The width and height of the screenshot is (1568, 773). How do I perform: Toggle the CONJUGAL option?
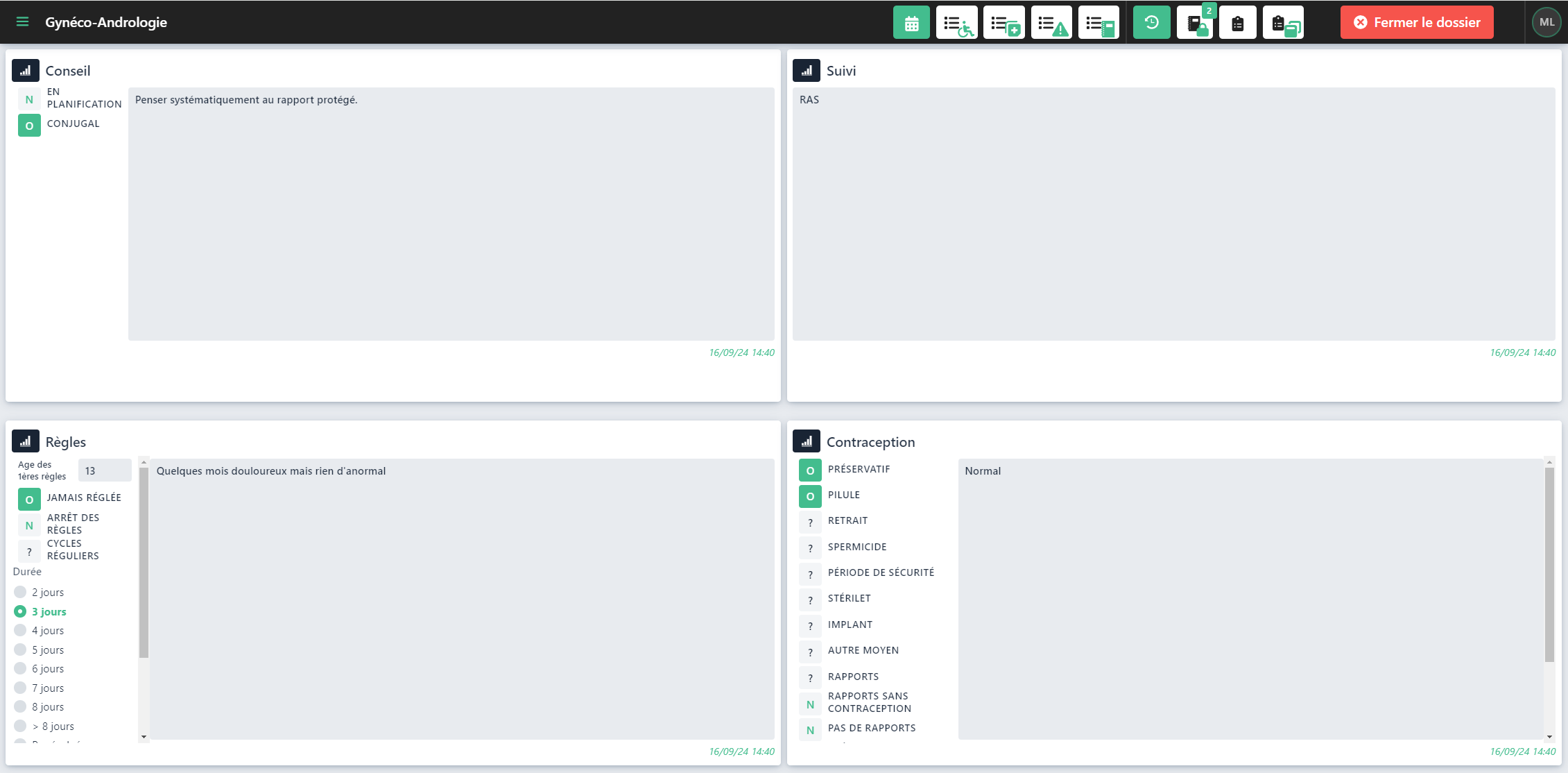point(29,126)
